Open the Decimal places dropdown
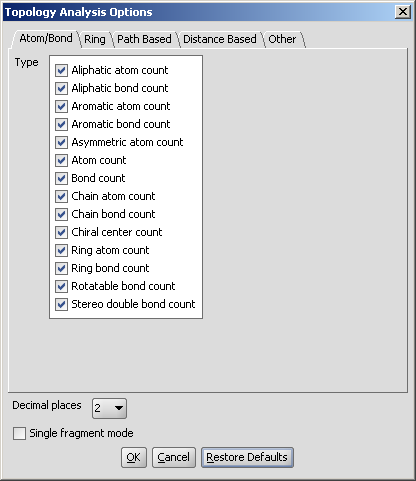 [x=109, y=408]
